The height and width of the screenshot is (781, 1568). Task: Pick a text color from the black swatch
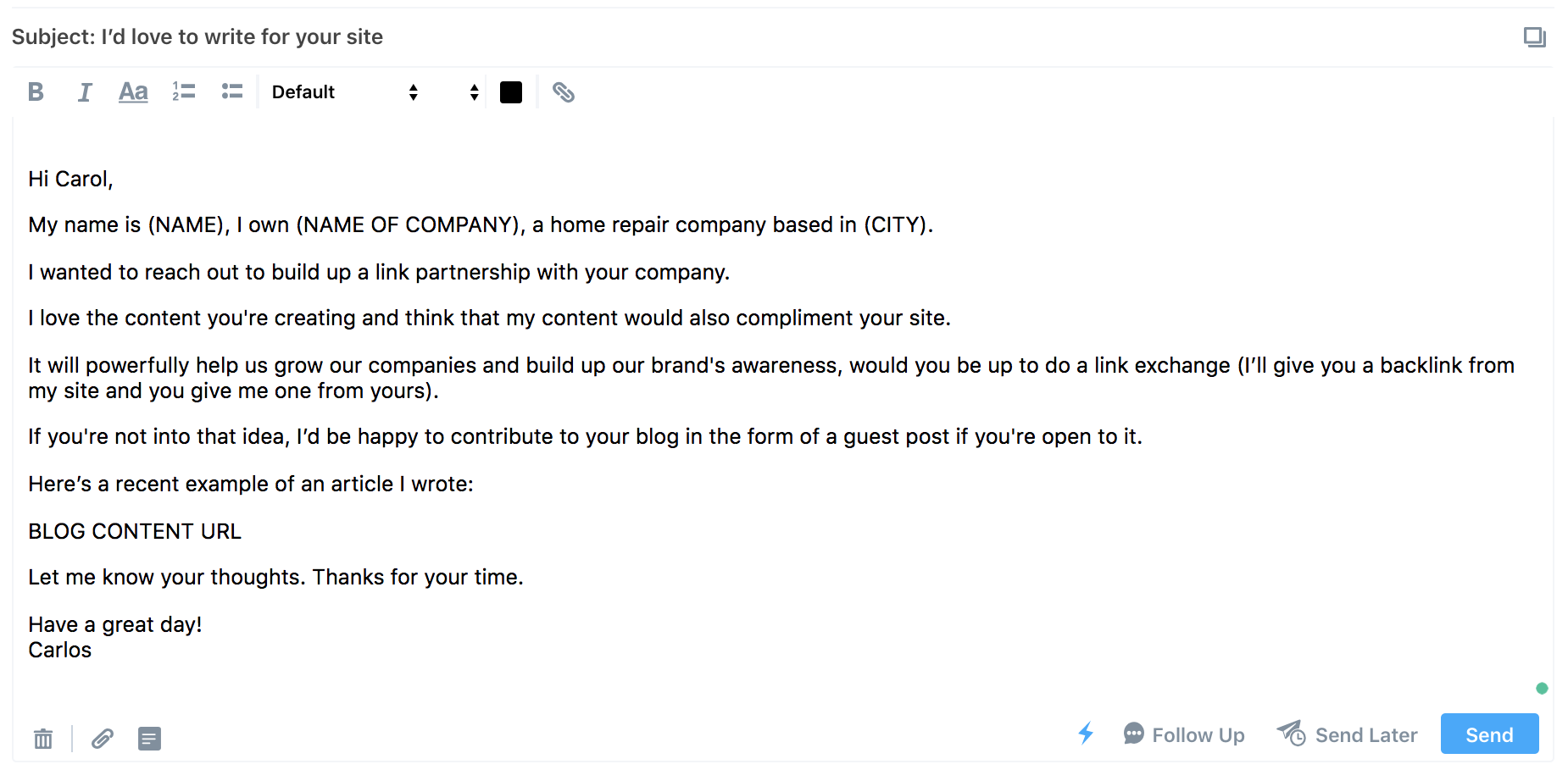pos(511,91)
